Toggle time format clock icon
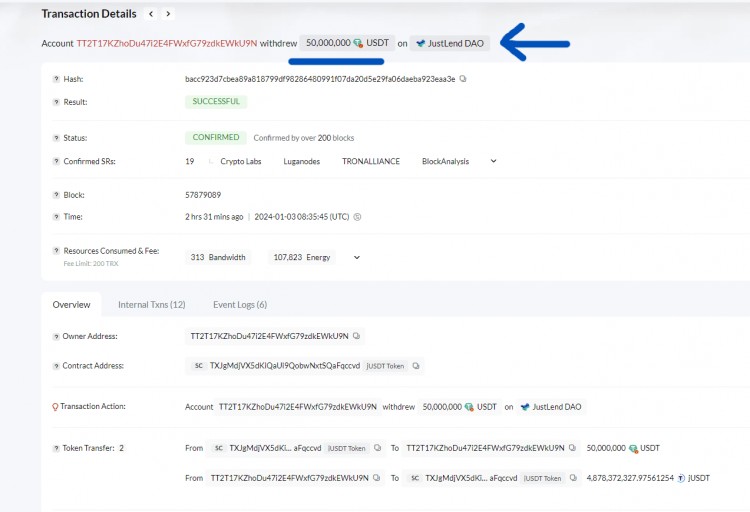This screenshot has width=750, height=512. pos(358,216)
